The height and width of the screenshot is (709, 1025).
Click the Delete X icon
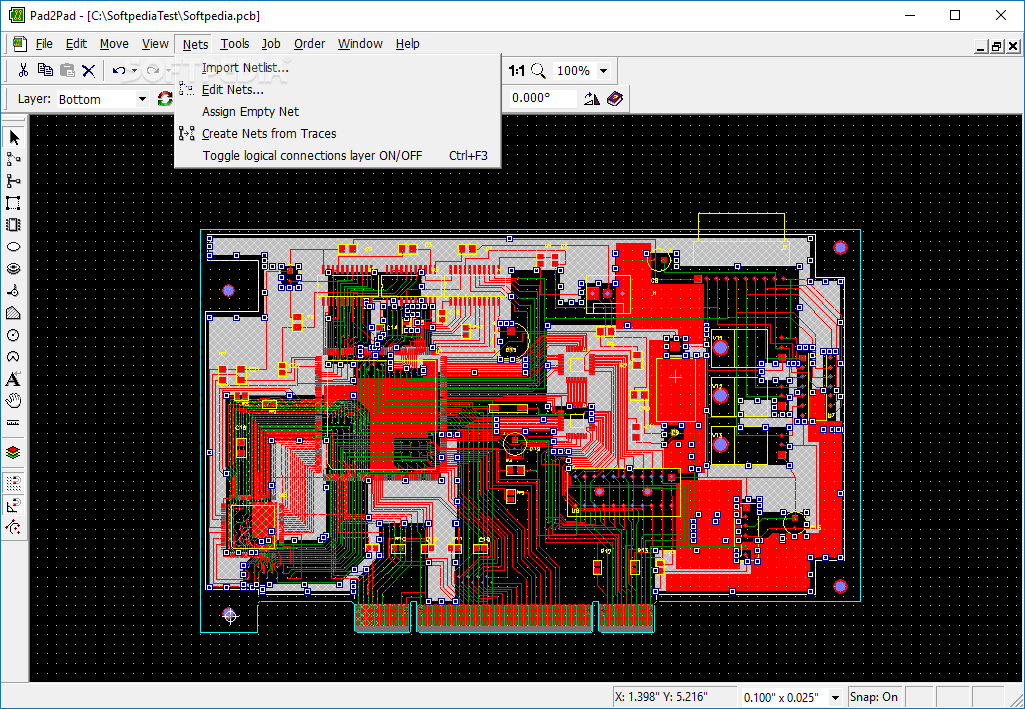coord(88,70)
